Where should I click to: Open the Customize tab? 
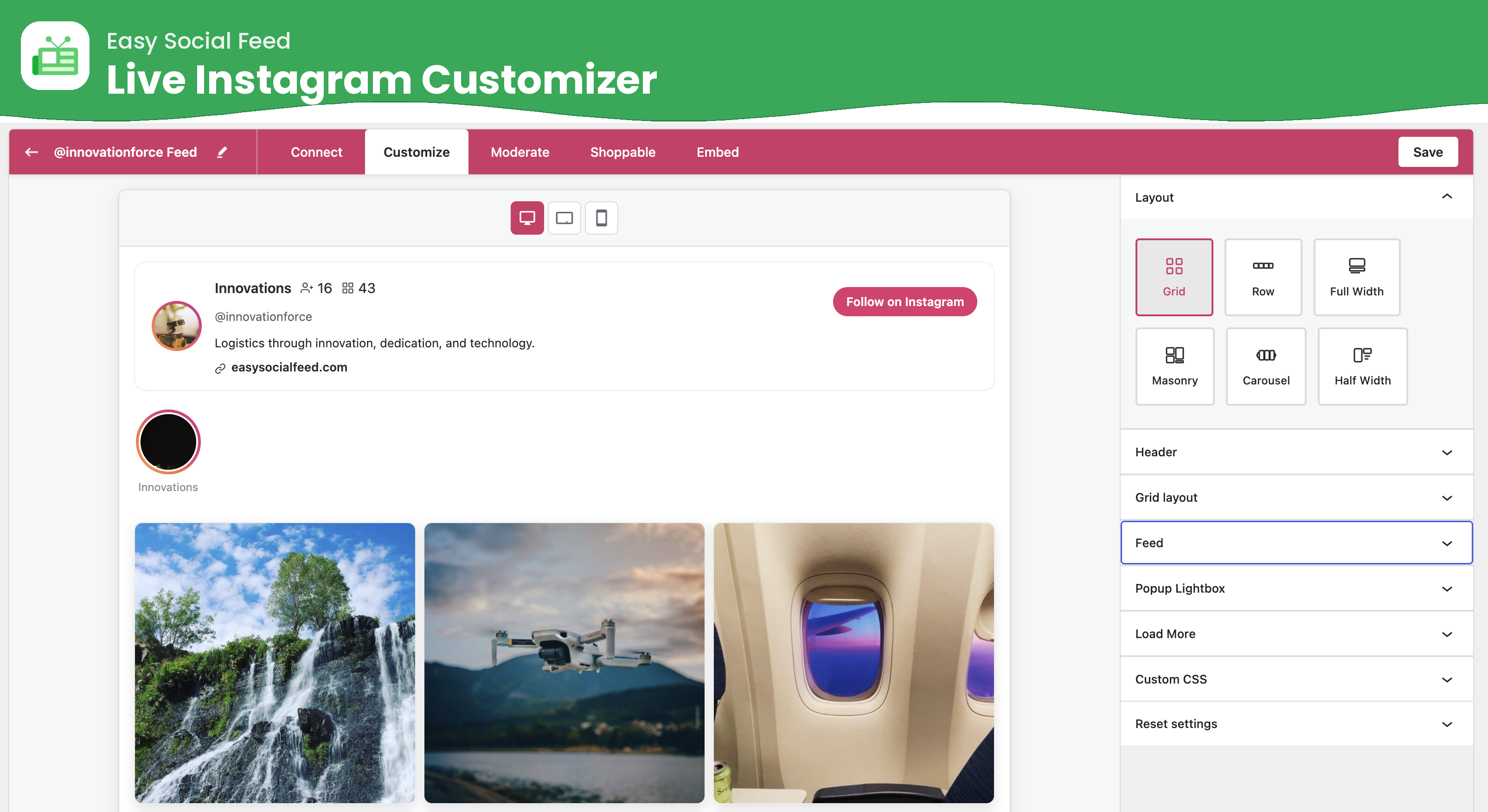click(x=417, y=152)
